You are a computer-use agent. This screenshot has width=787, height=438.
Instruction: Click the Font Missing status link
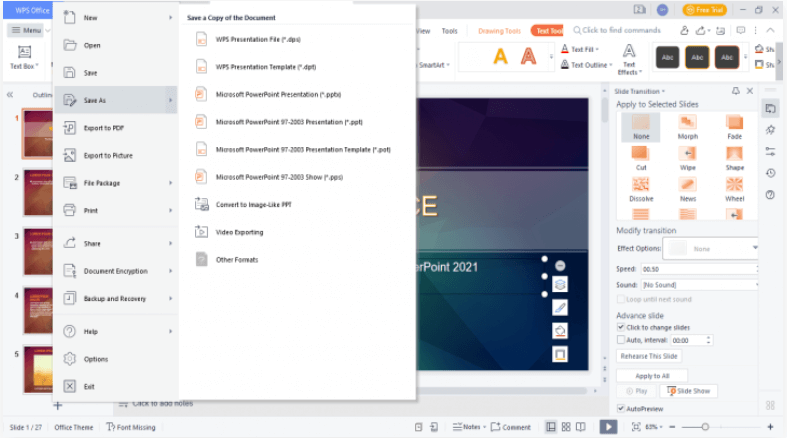tap(131, 427)
